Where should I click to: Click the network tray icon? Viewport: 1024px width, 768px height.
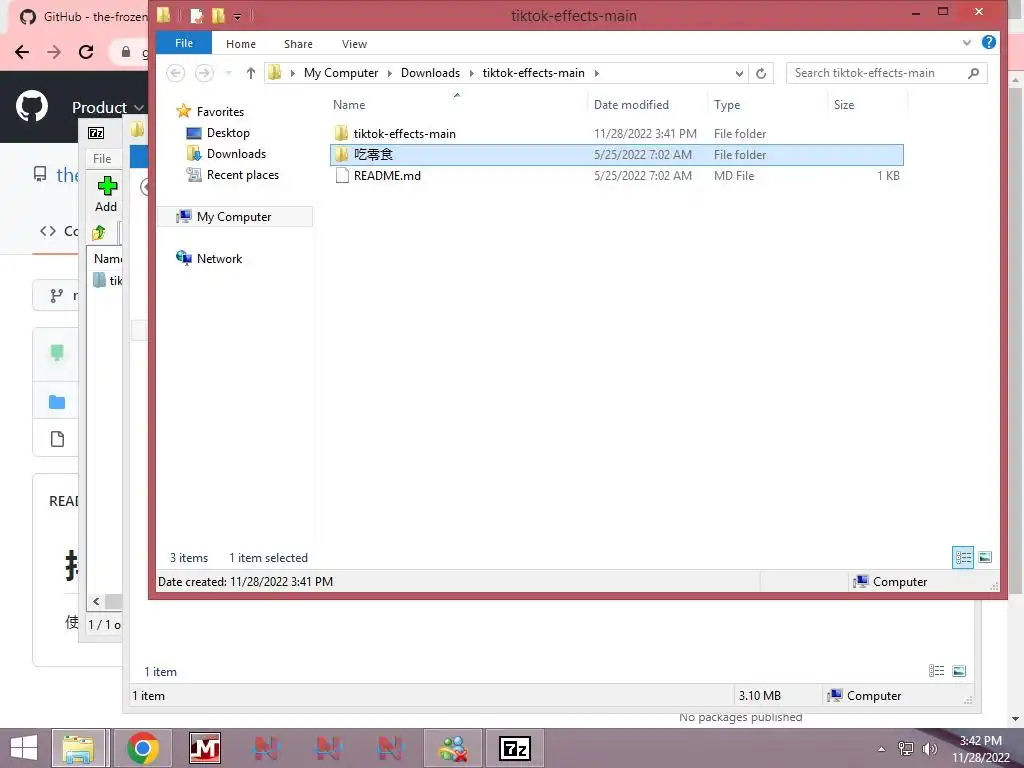(906, 749)
